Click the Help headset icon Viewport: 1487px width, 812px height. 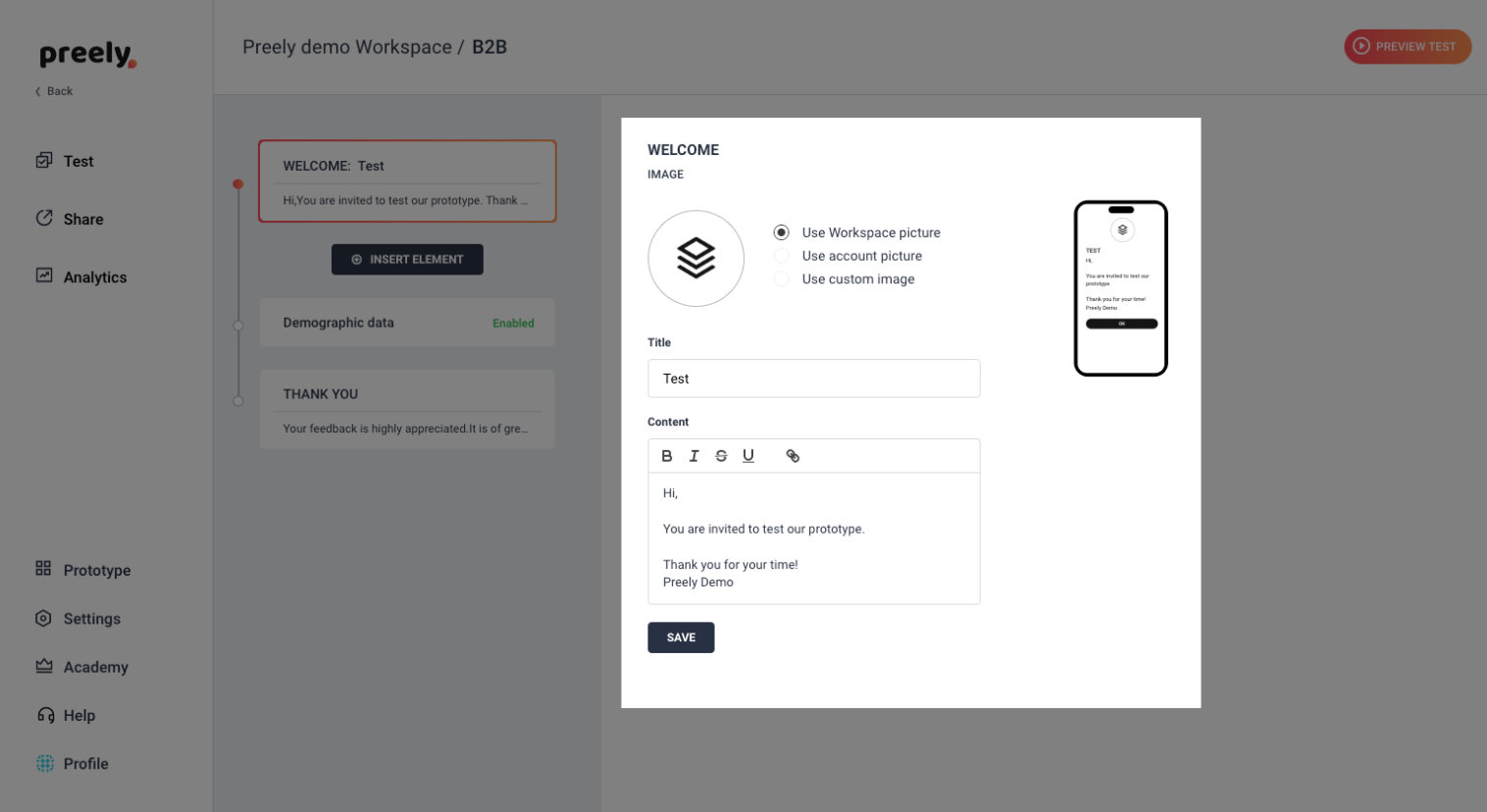point(45,715)
